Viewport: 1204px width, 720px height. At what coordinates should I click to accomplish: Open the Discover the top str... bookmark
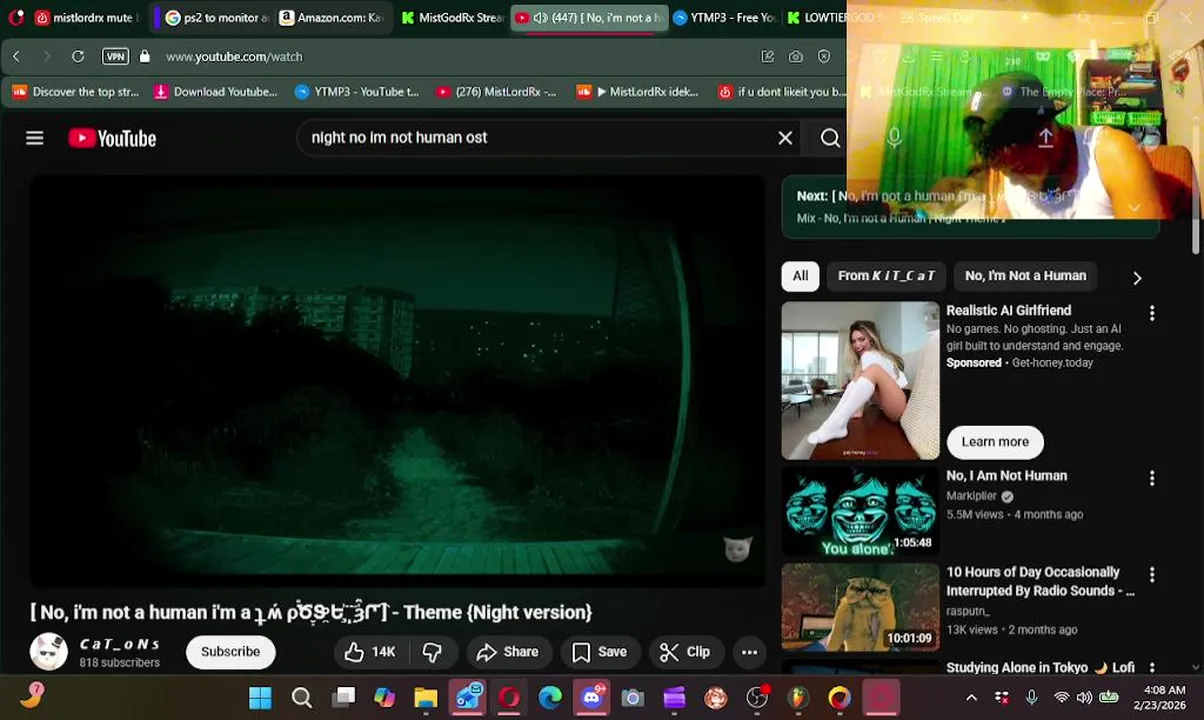coord(77,92)
